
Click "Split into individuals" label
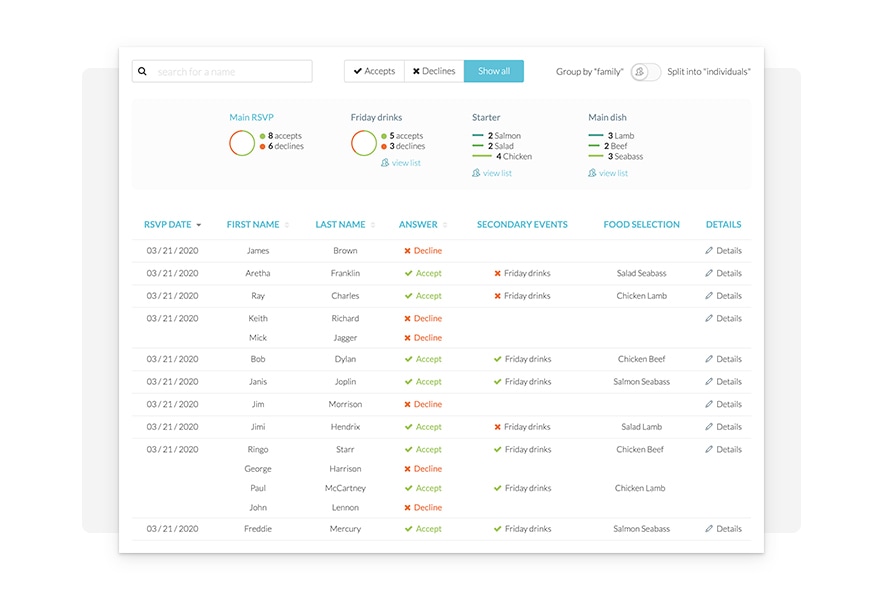click(x=709, y=71)
